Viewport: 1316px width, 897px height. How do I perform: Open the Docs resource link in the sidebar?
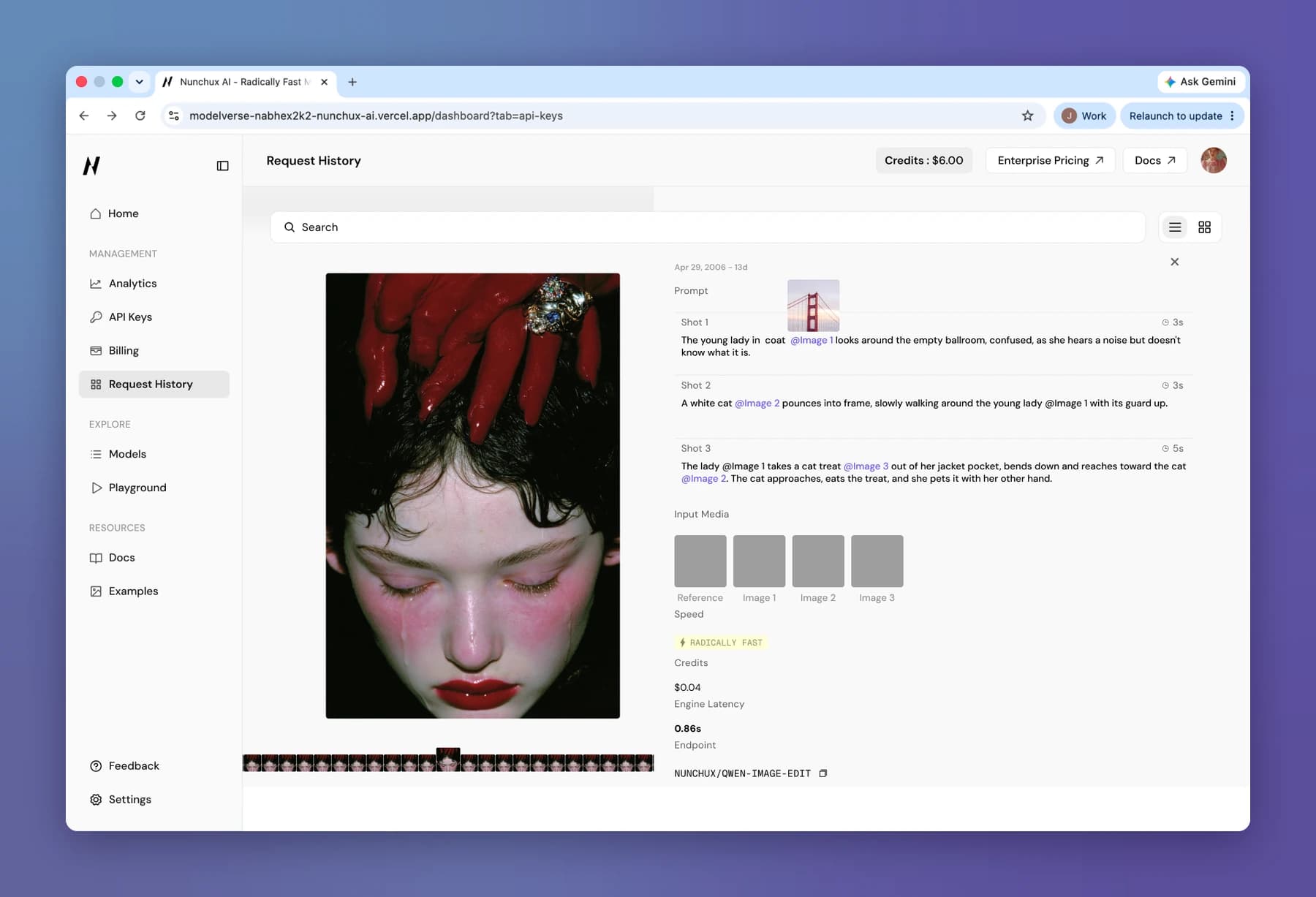coord(121,558)
